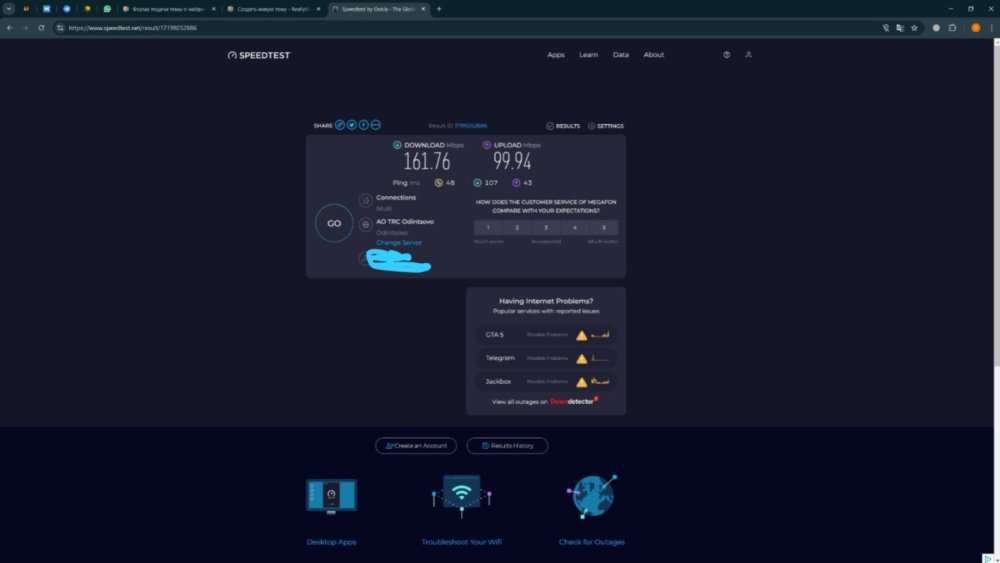1000x563 pixels.
Task: Open the Apps menu
Action: click(555, 55)
